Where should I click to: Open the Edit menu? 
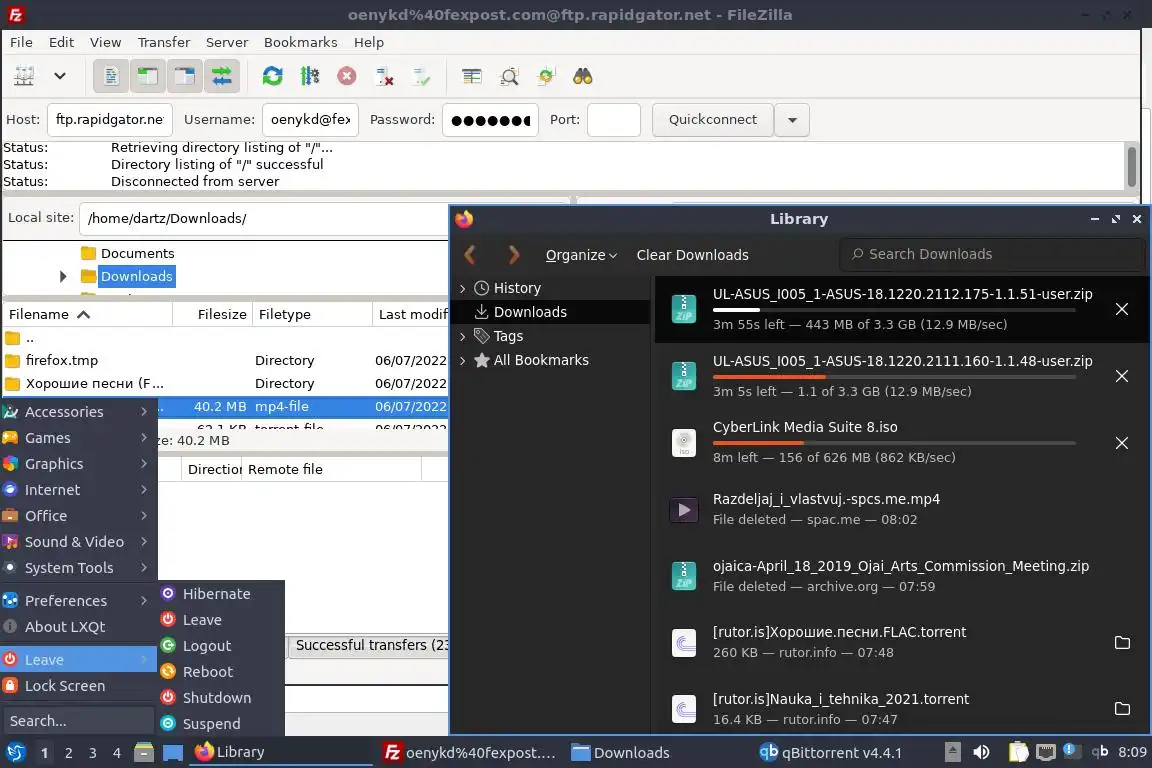[x=61, y=42]
